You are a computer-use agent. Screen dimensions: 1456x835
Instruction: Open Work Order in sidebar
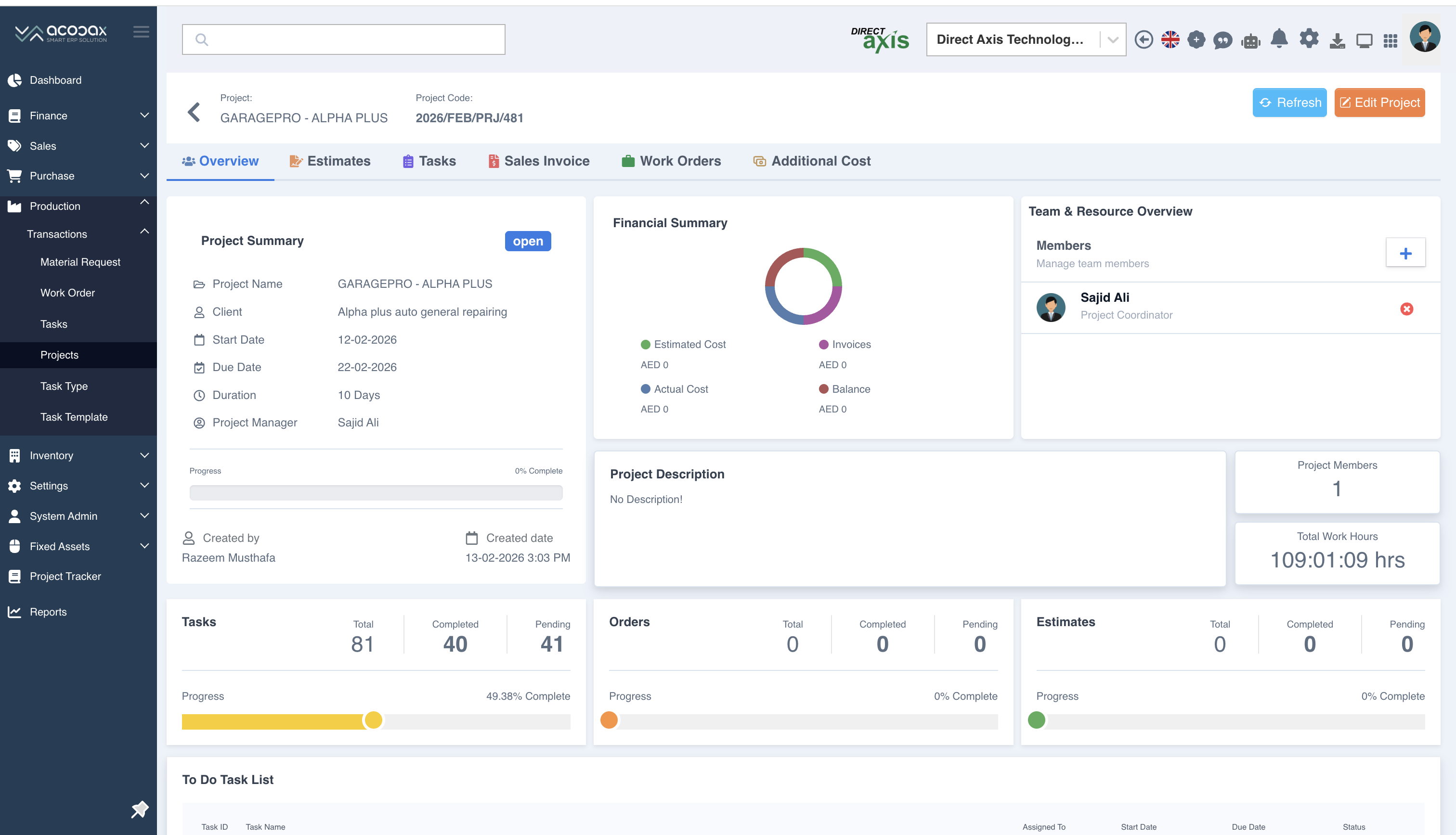68,293
